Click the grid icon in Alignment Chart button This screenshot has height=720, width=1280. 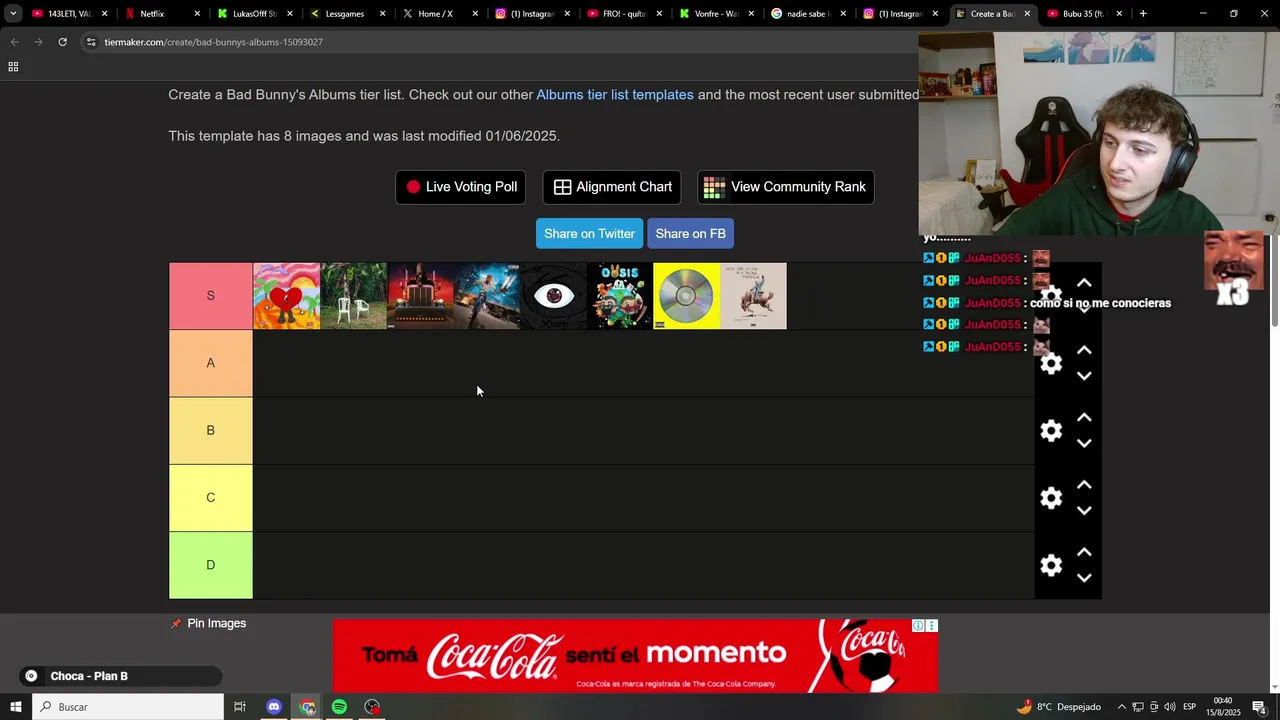coord(562,187)
